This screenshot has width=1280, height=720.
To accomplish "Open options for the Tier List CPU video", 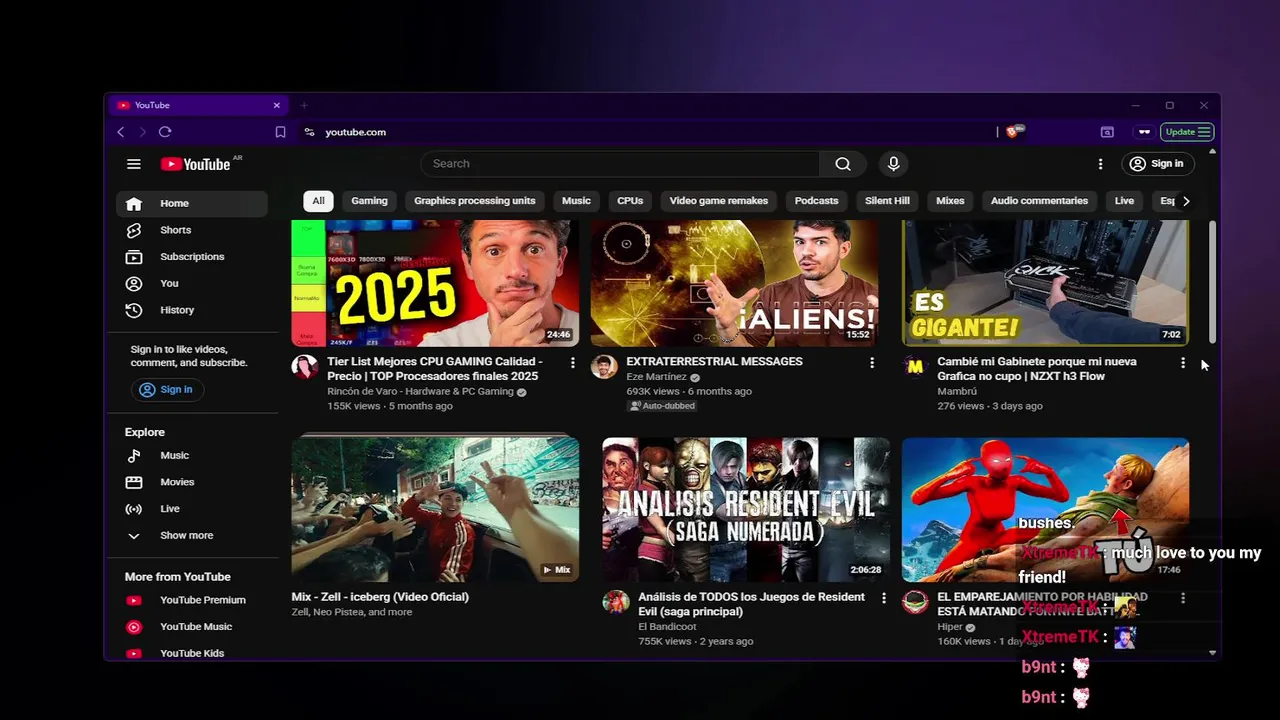I will 573,362.
